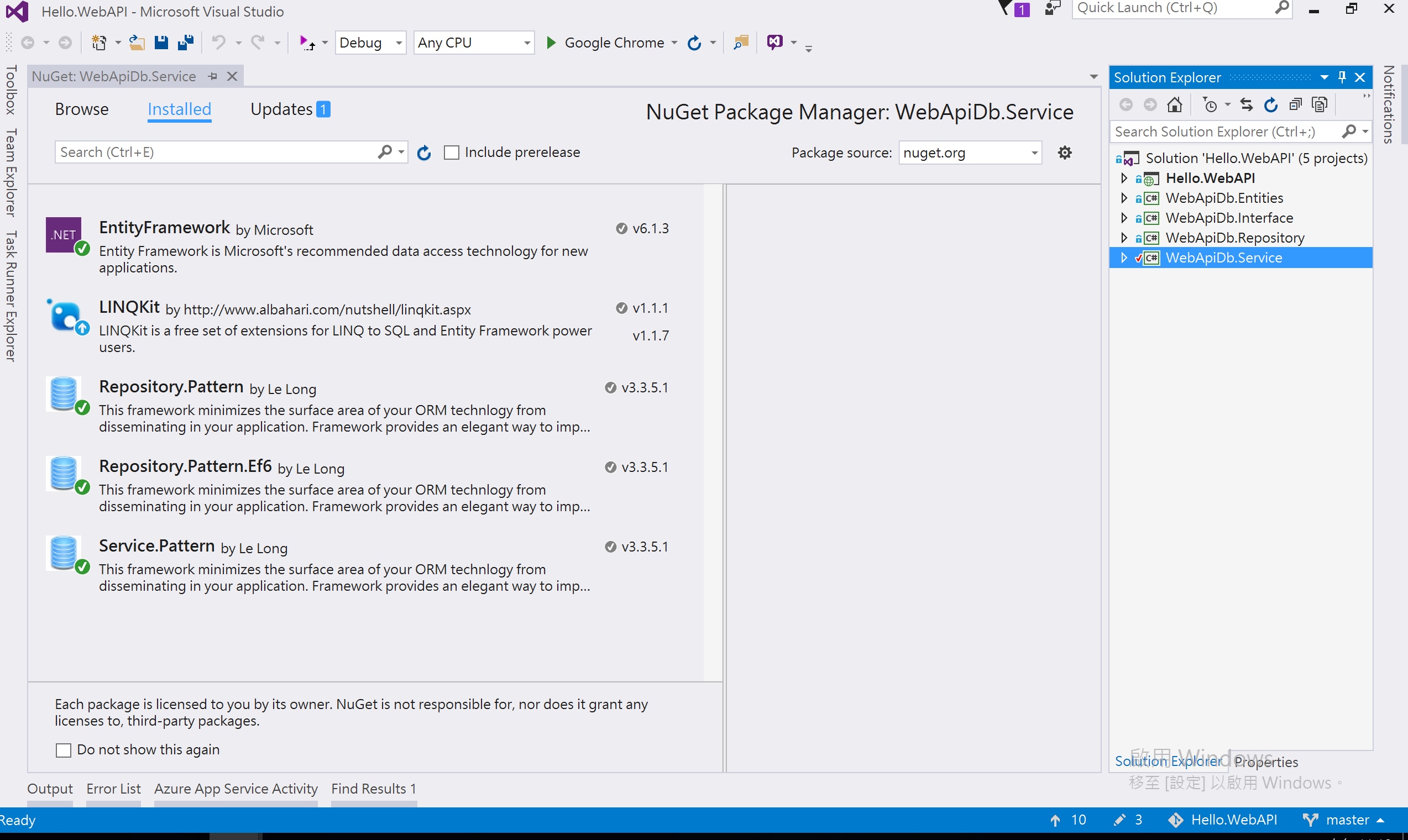Click the Solution Explorer Home icon
1408x840 pixels.
tap(1175, 104)
